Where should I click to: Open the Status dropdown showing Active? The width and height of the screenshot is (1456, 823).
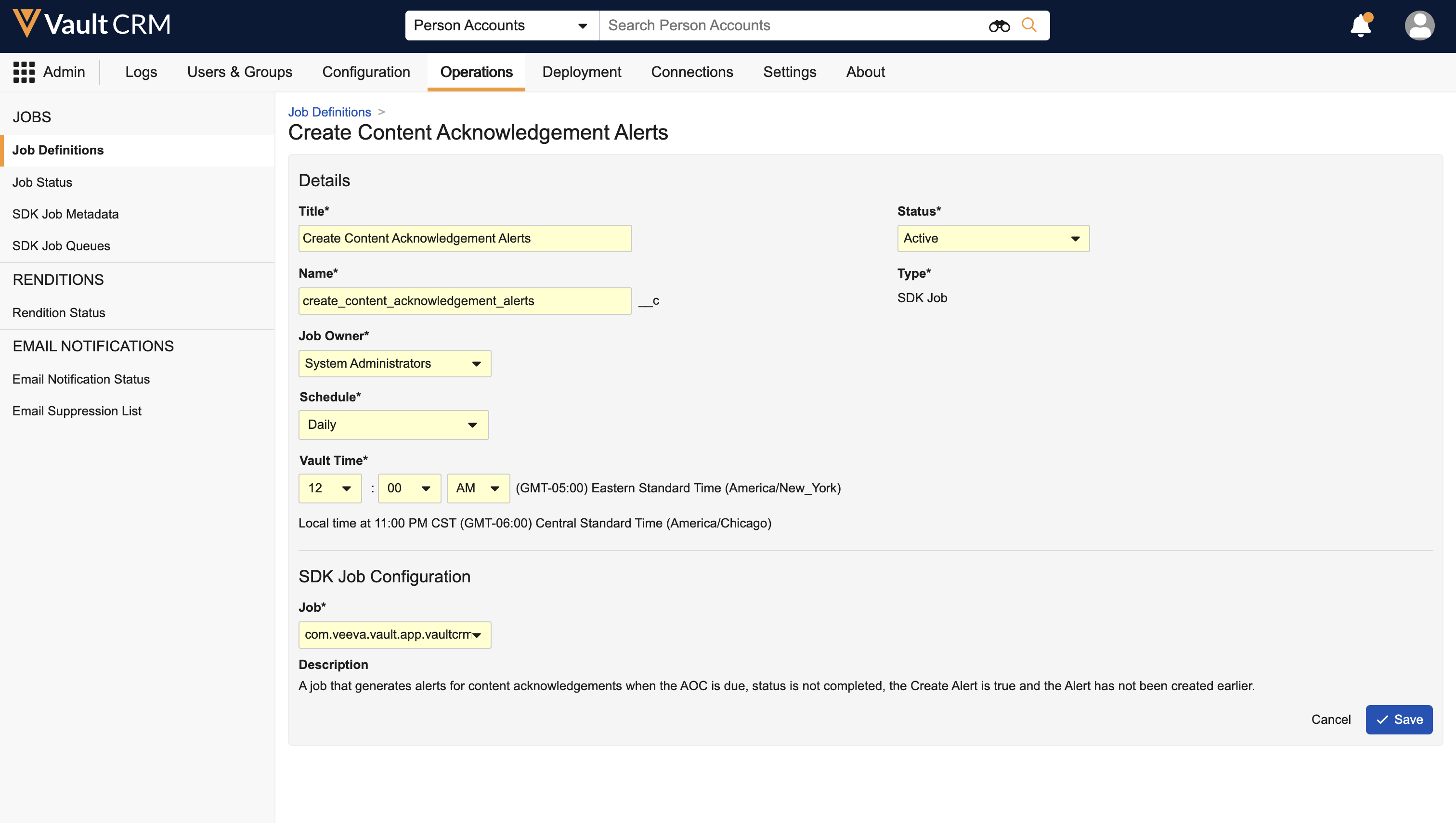click(992, 239)
